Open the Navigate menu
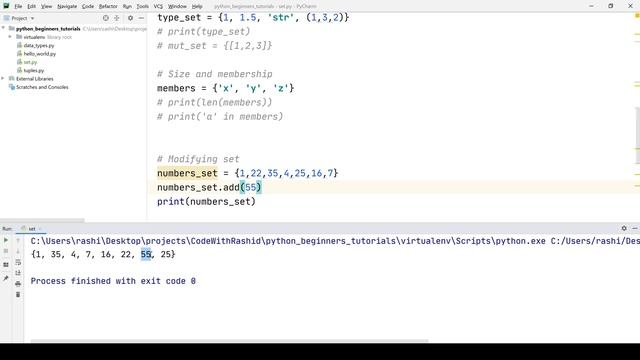This screenshot has height=360, width=640. [x=67, y=6]
